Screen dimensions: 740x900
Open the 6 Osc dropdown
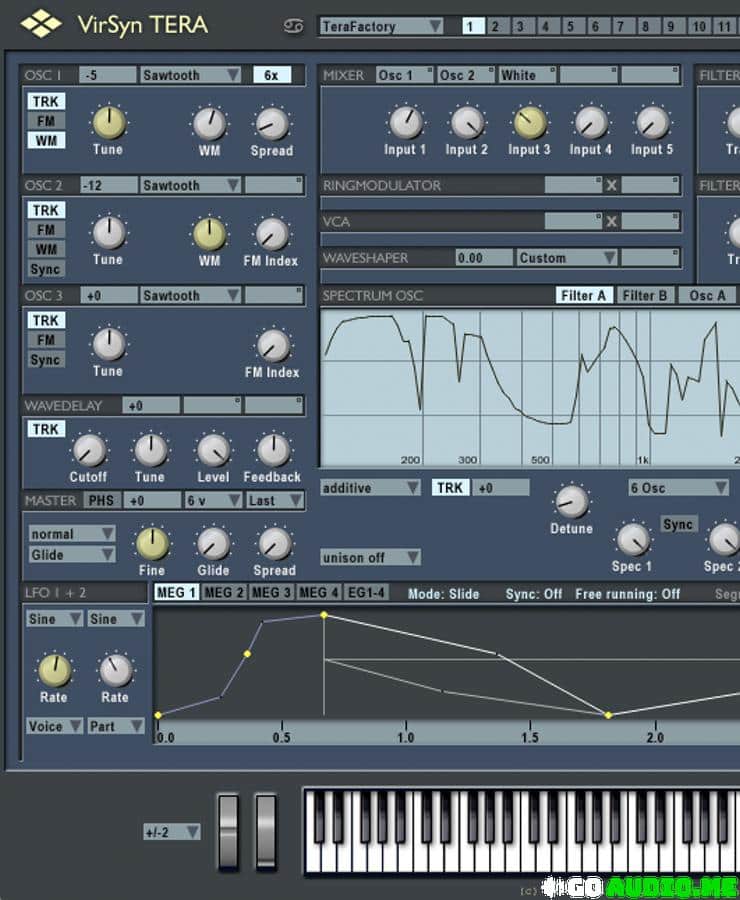pyautogui.click(x=679, y=488)
